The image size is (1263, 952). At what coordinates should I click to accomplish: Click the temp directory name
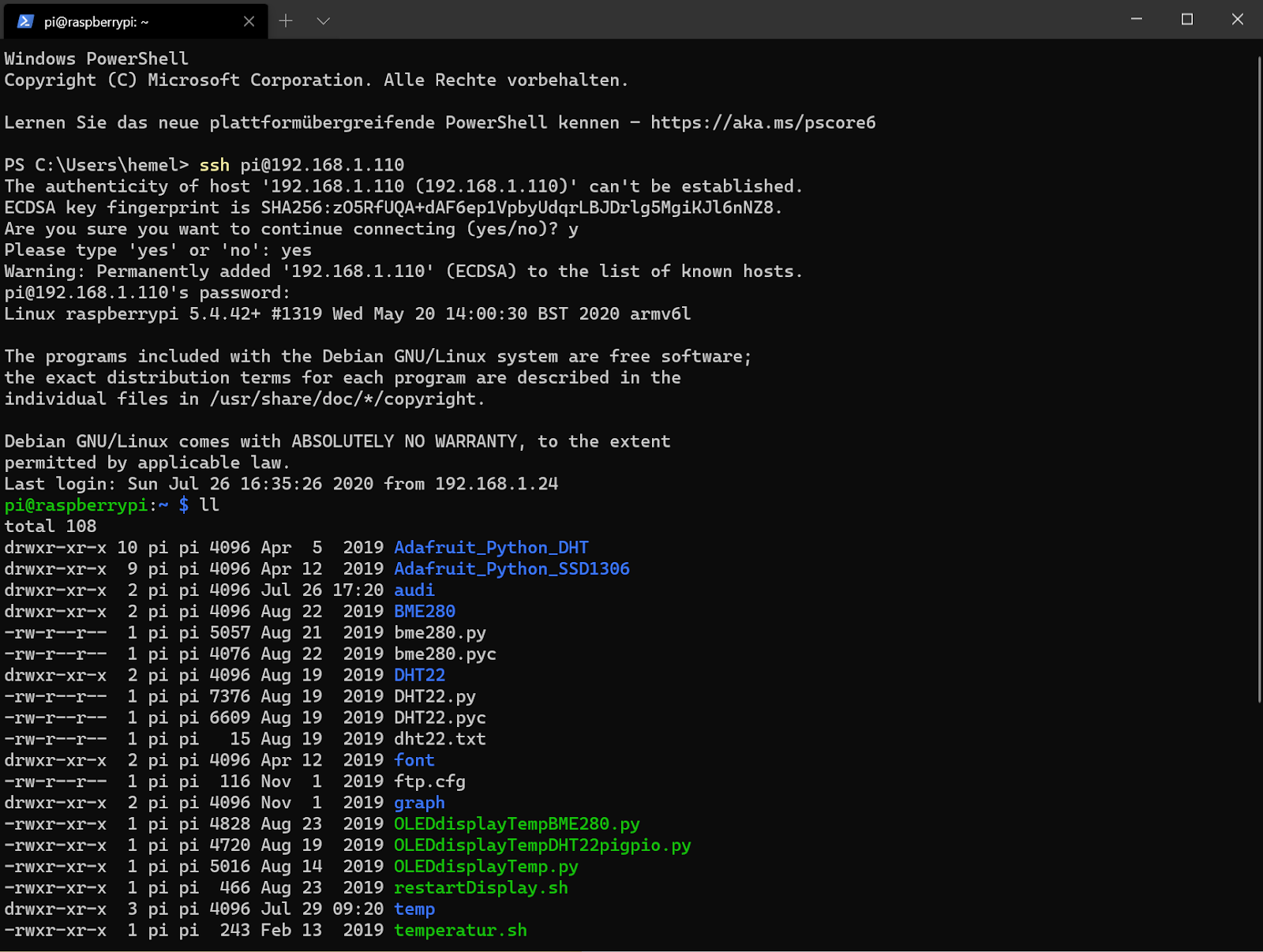coord(414,910)
